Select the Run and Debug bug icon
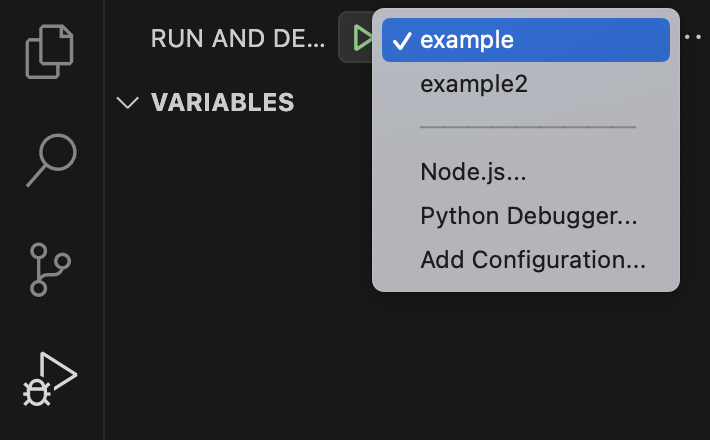 coord(50,379)
